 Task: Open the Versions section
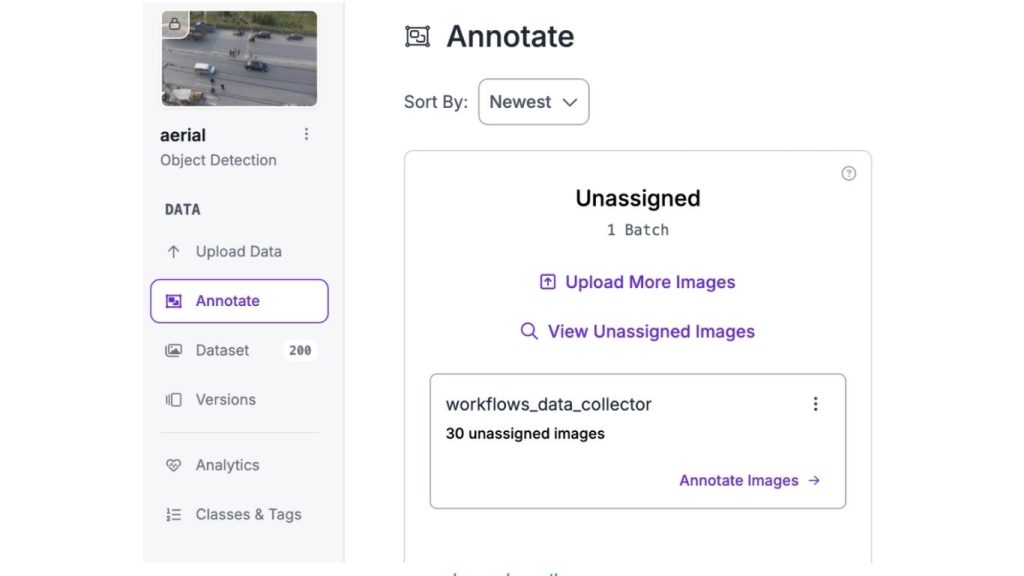225,400
